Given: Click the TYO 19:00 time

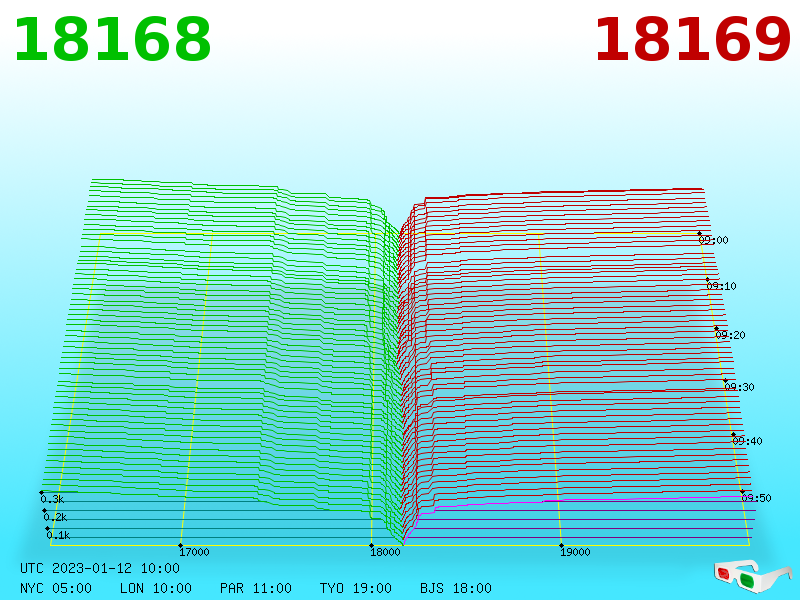Looking at the screenshot, I should click(356, 588).
